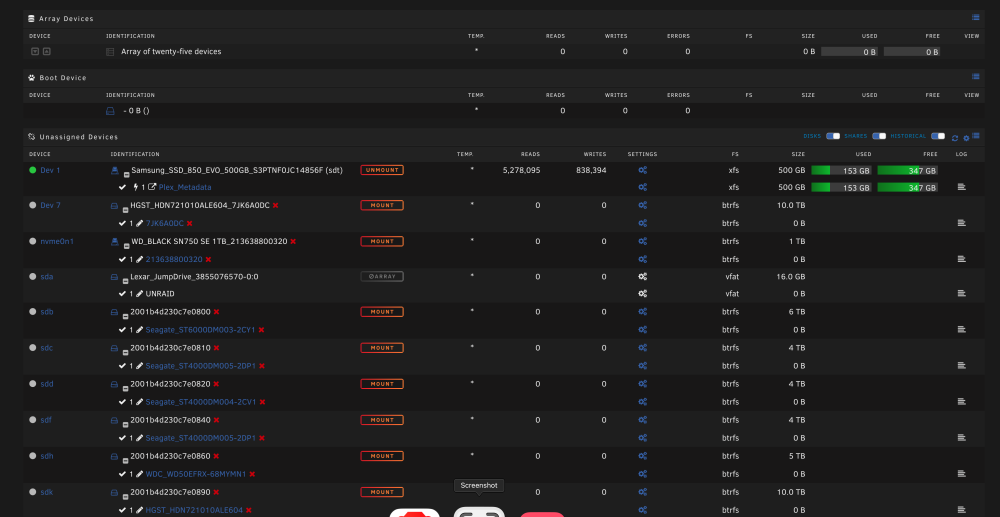Open settings gears for Seagate_ST6000DM003-2CY1 partition
The width and height of the screenshot is (1000, 517).
click(643, 330)
